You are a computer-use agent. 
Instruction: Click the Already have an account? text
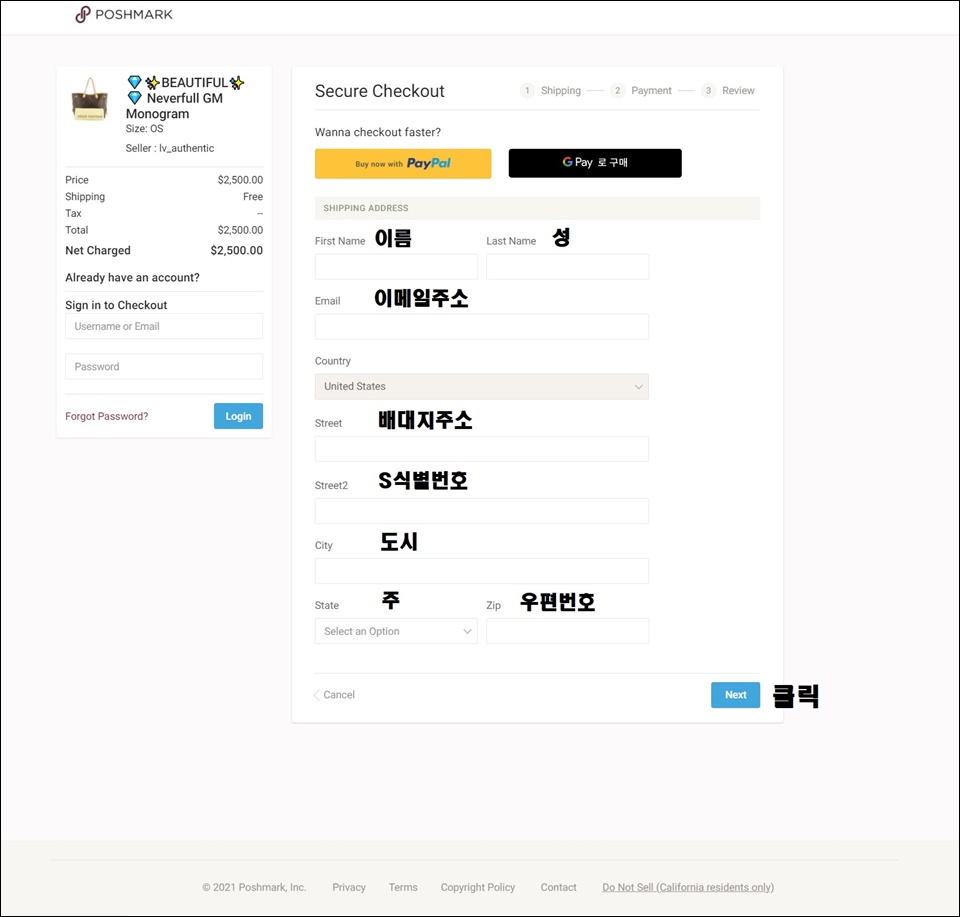click(132, 278)
